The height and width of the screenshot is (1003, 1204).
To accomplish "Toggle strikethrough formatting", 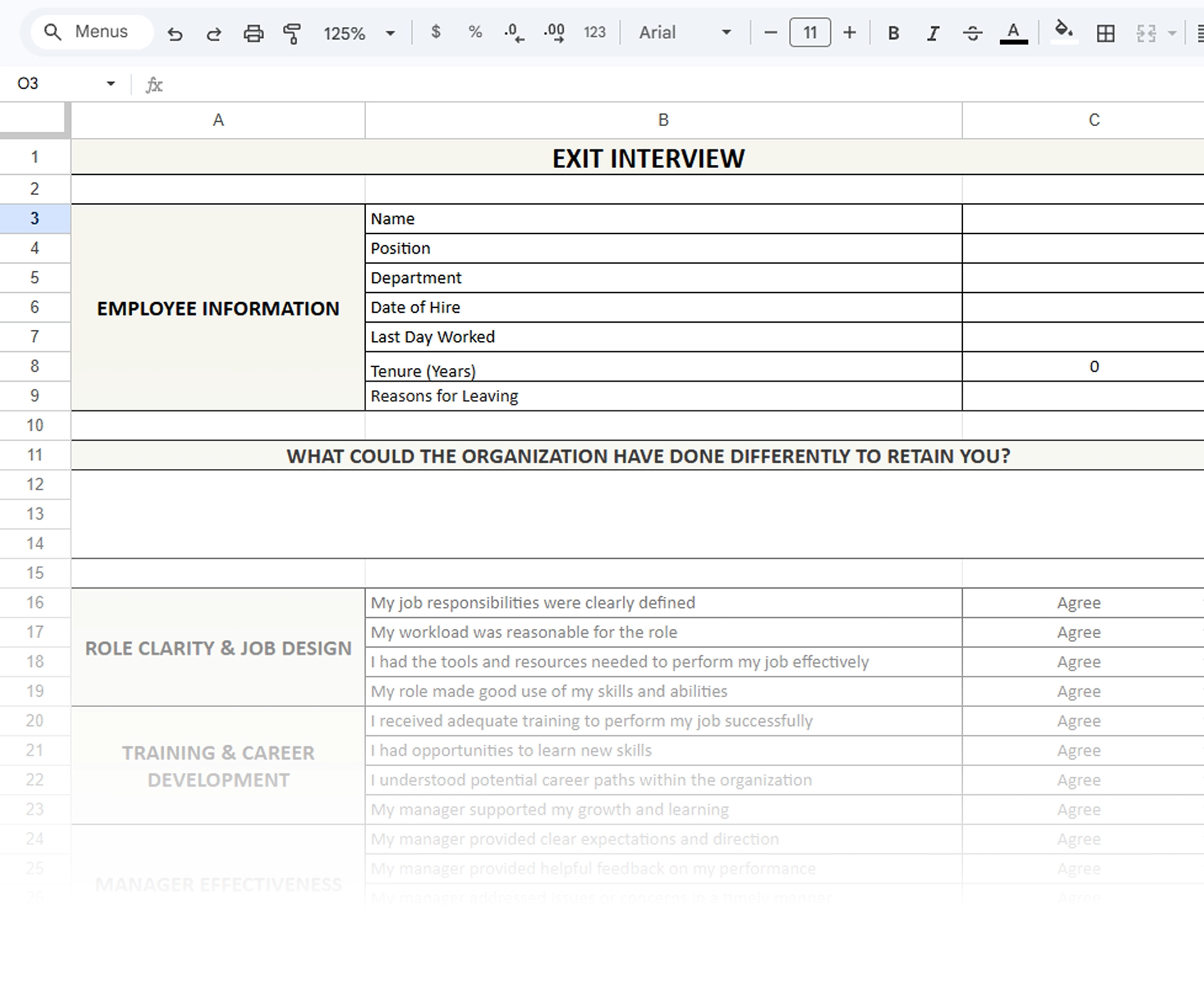I will coord(973,33).
